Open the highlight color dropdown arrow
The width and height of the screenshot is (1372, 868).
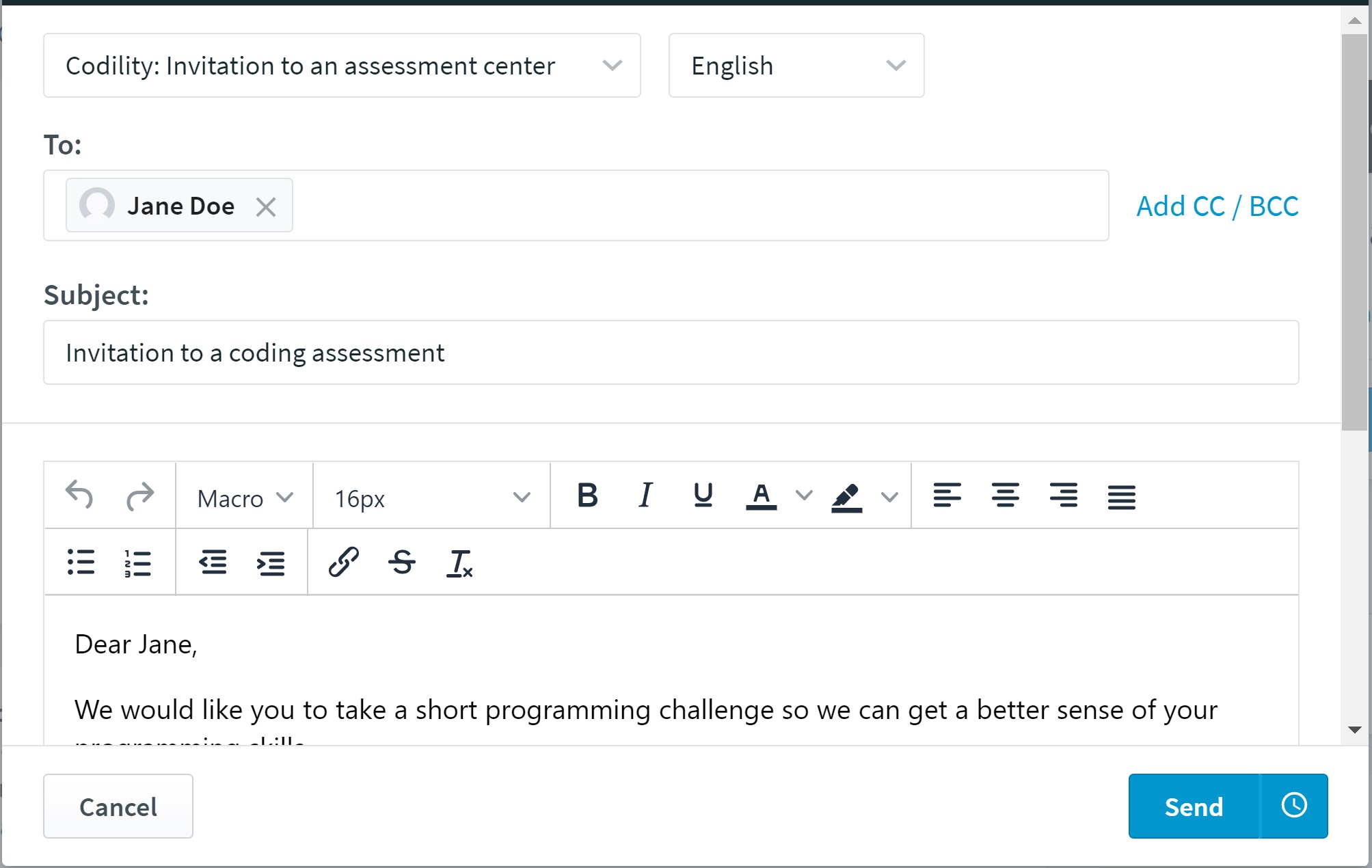coord(889,497)
